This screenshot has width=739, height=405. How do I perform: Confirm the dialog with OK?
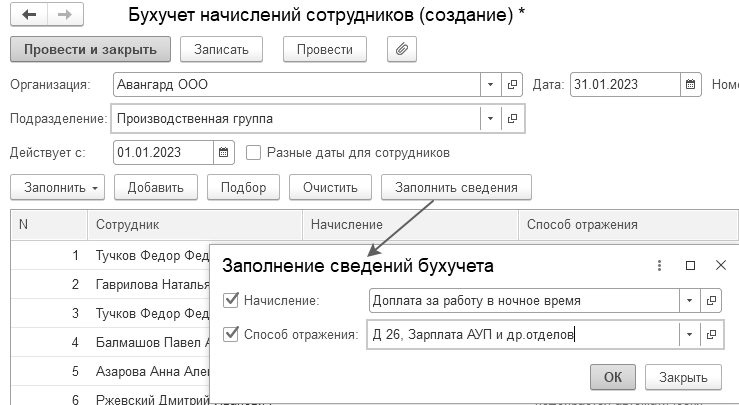point(613,377)
